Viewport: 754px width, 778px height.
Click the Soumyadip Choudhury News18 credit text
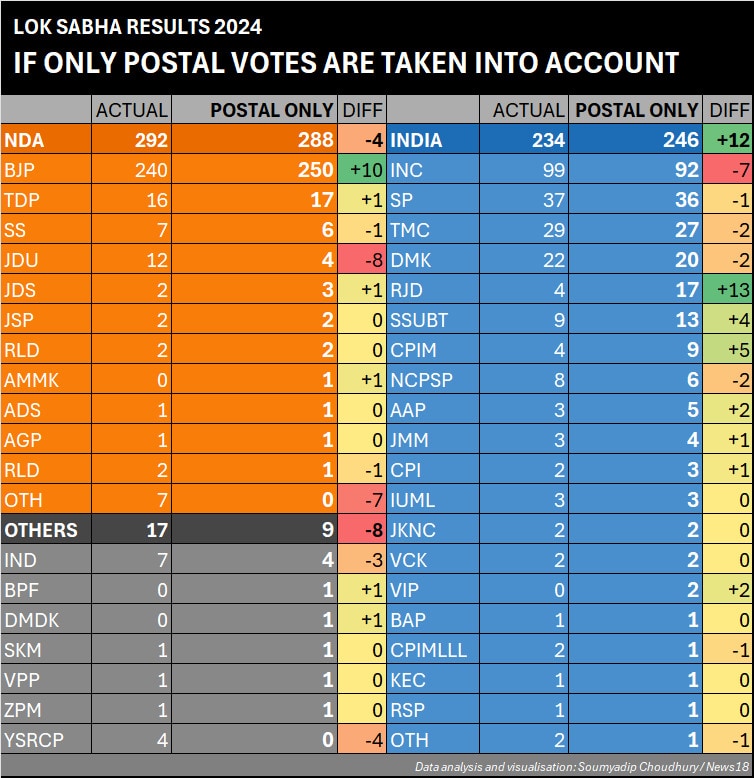click(581, 767)
